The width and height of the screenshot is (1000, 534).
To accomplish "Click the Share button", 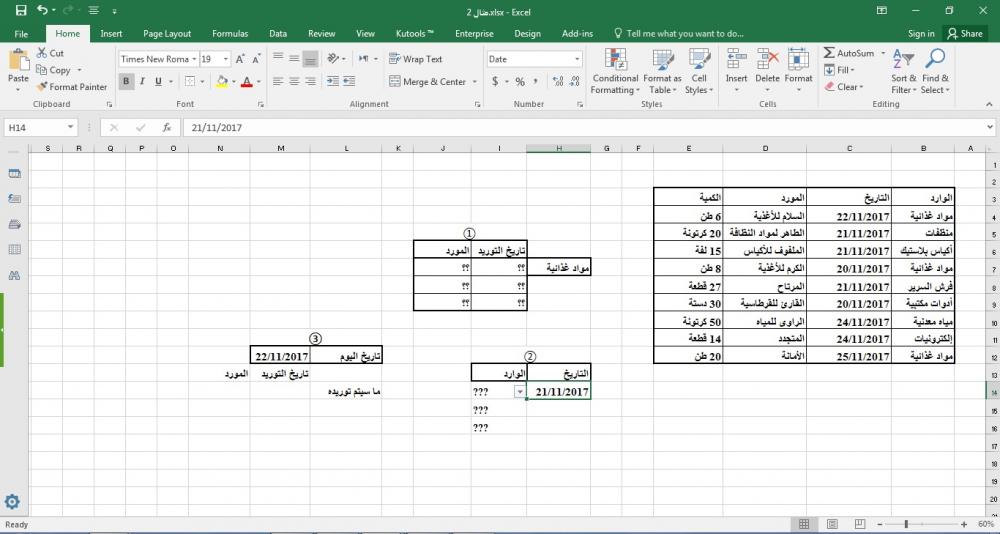I will (964, 33).
